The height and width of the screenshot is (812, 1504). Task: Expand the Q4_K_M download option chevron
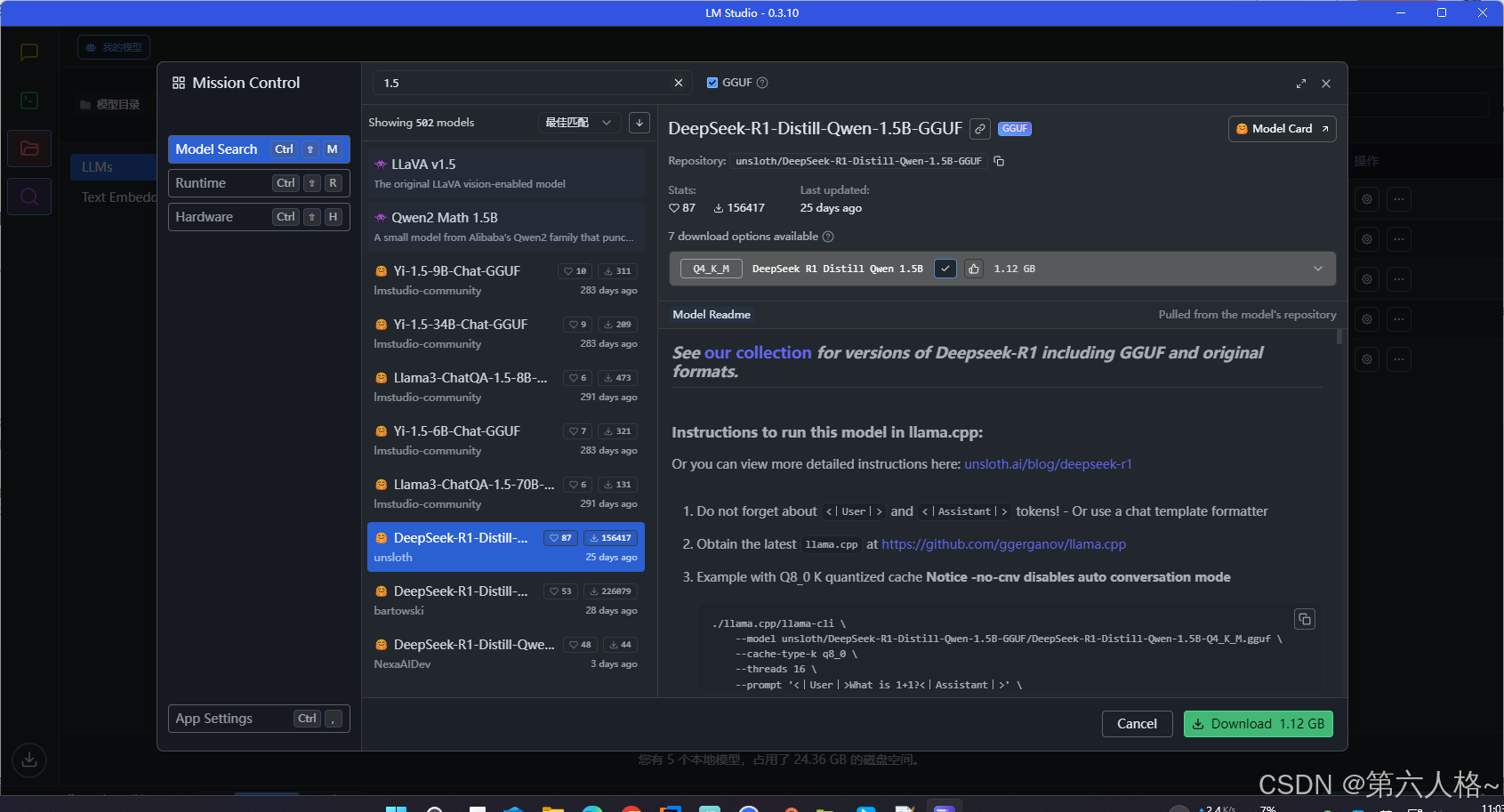(1318, 269)
